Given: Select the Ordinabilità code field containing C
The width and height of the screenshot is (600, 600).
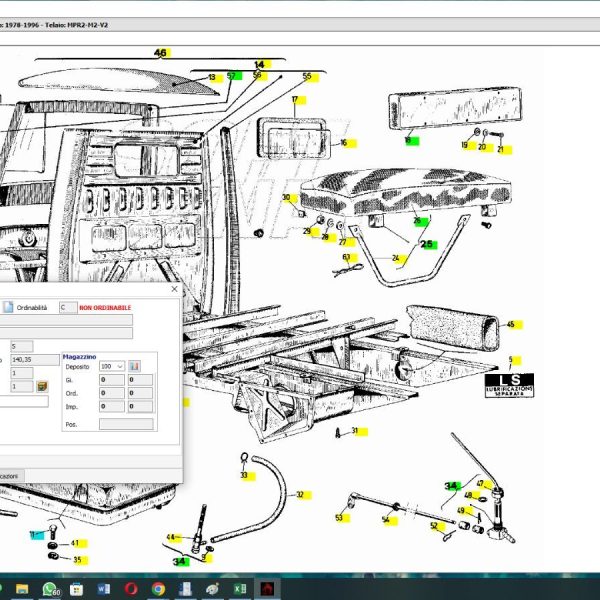Looking at the screenshot, I should 68,308.
